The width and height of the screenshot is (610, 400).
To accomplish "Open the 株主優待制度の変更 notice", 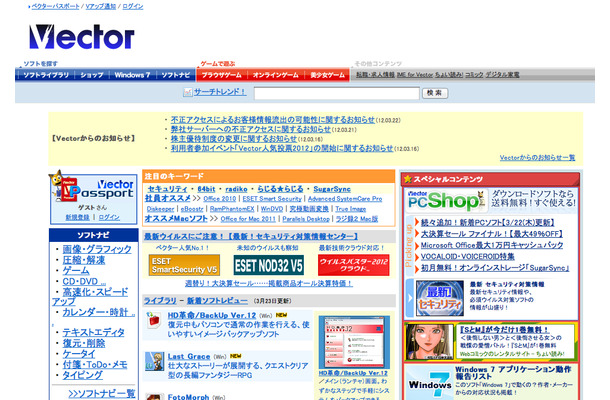I will (233, 139).
